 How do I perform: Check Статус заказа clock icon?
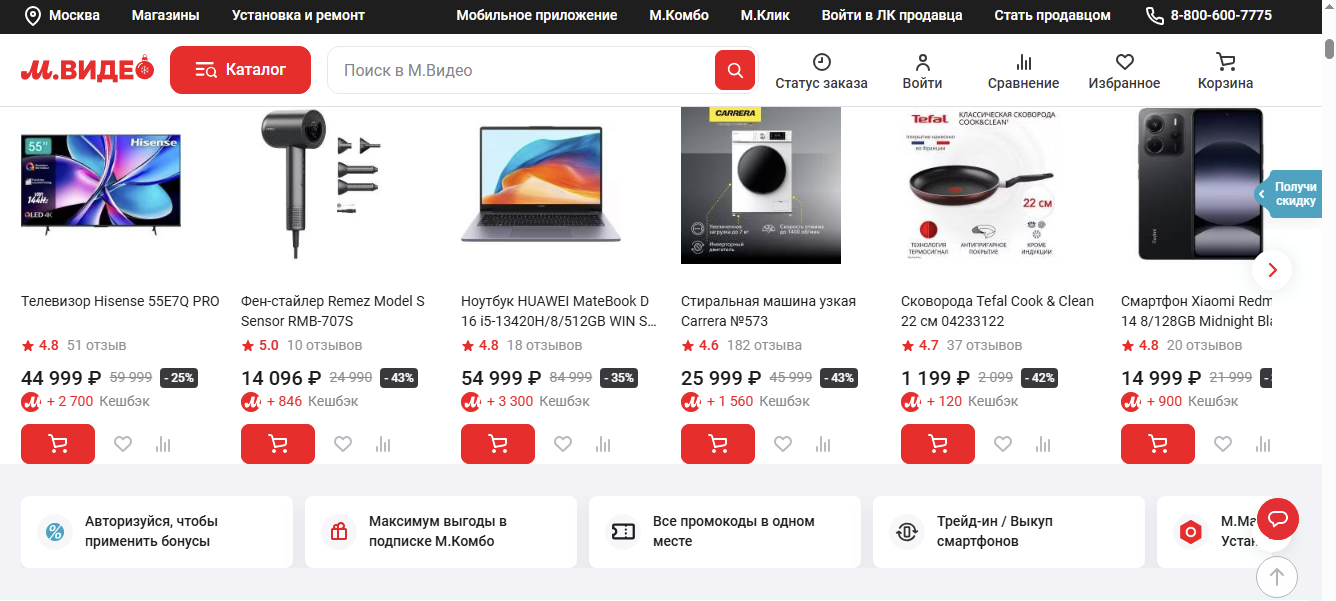pyautogui.click(x=821, y=62)
